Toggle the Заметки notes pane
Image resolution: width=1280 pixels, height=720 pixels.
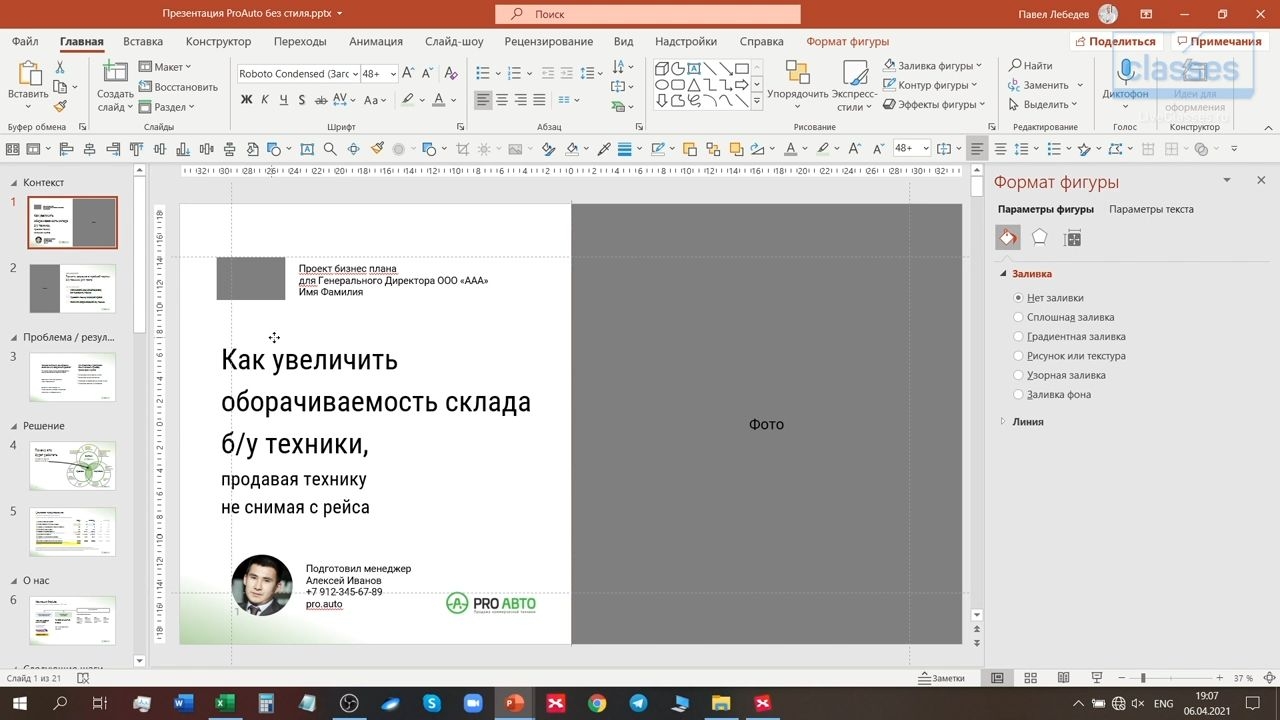pyautogui.click(x=942, y=678)
